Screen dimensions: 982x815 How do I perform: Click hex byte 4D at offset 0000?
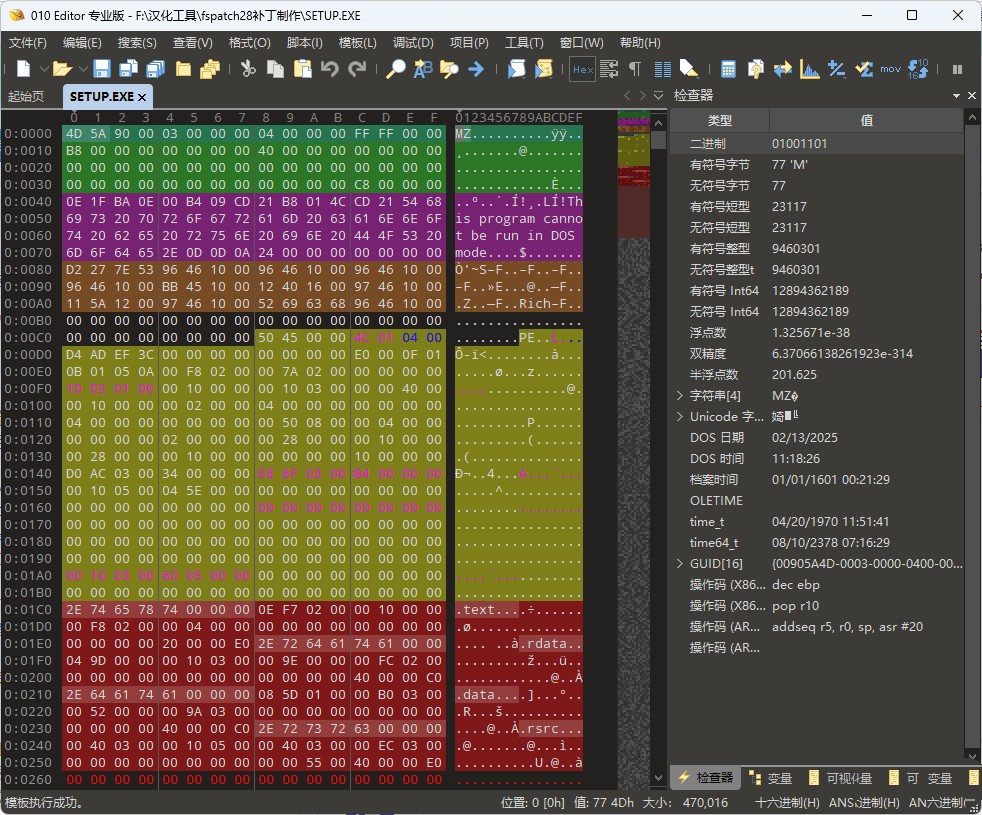click(x=74, y=133)
